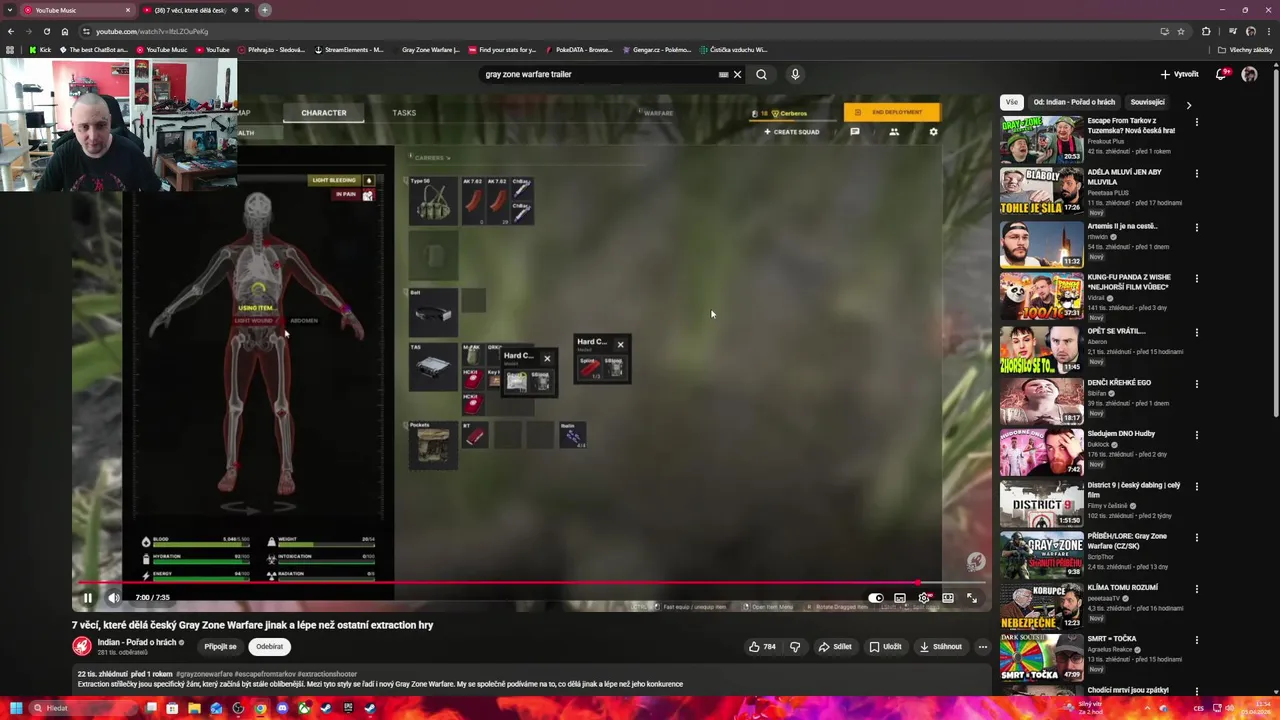Enter fullscreen video mode
Viewport: 1280px width, 720px height.
point(972,598)
